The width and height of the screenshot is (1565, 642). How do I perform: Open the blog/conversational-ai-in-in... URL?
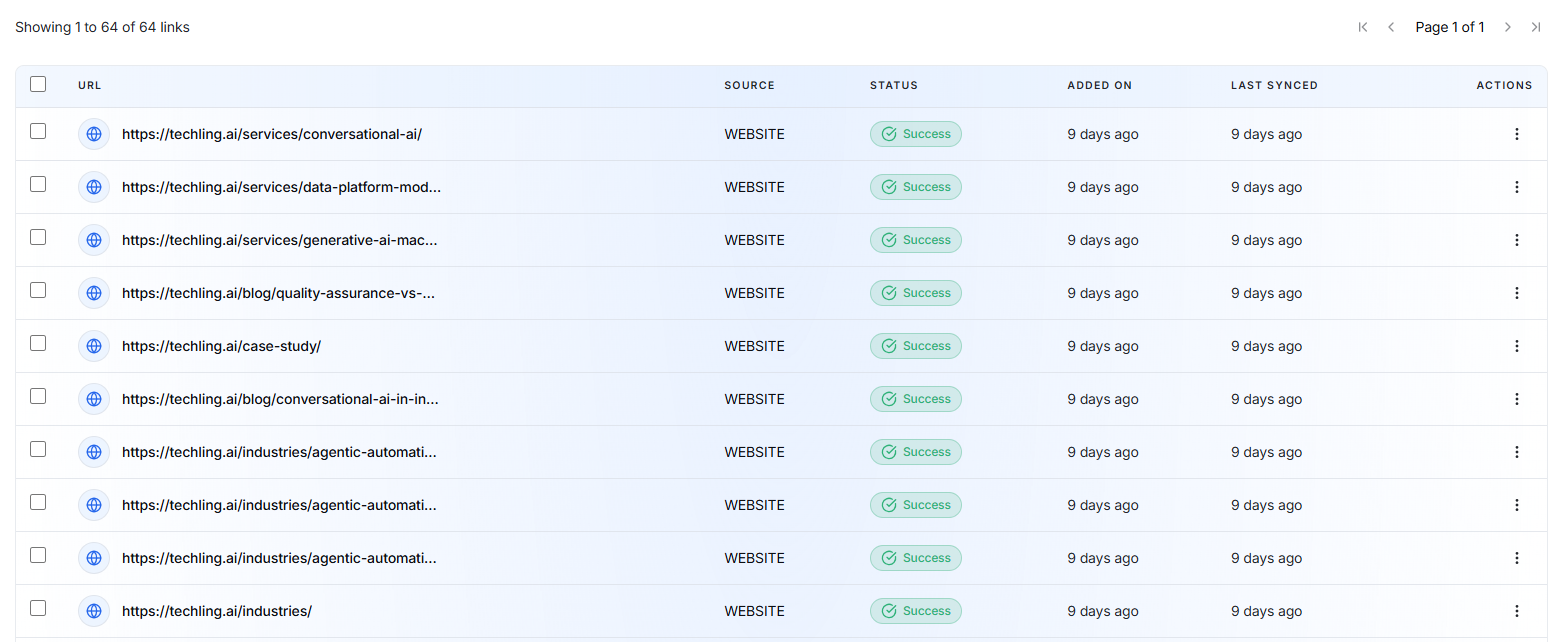pyautogui.click(x=280, y=399)
